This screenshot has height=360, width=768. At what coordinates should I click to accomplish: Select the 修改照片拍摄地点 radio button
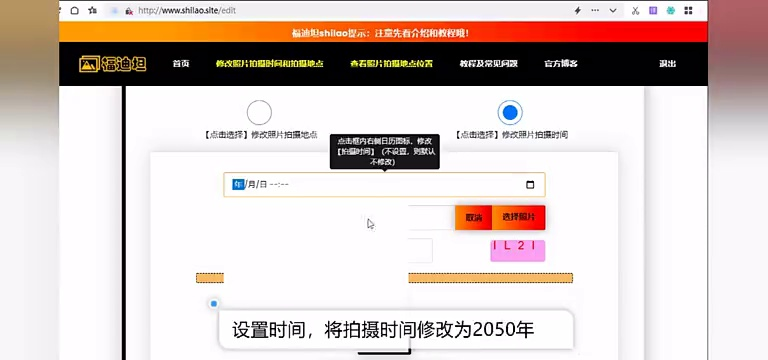pyautogui.click(x=259, y=113)
